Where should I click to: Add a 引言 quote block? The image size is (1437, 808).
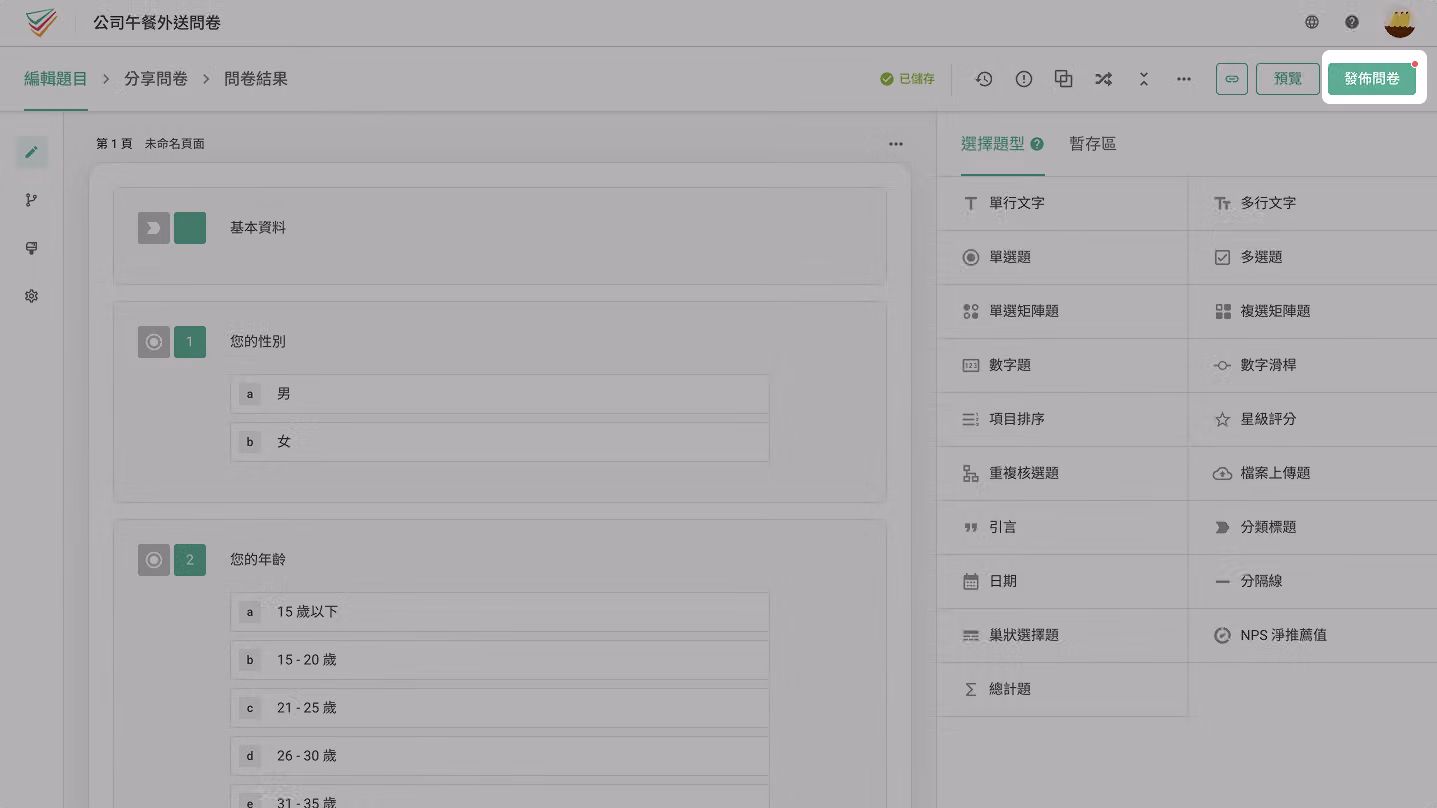click(1062, 527)
